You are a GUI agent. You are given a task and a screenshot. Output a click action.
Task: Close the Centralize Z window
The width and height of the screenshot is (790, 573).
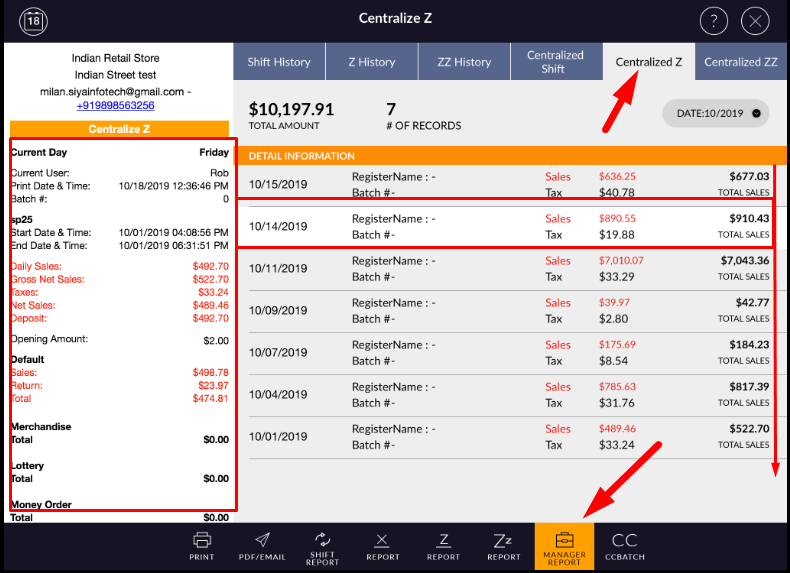click(756, 21)
